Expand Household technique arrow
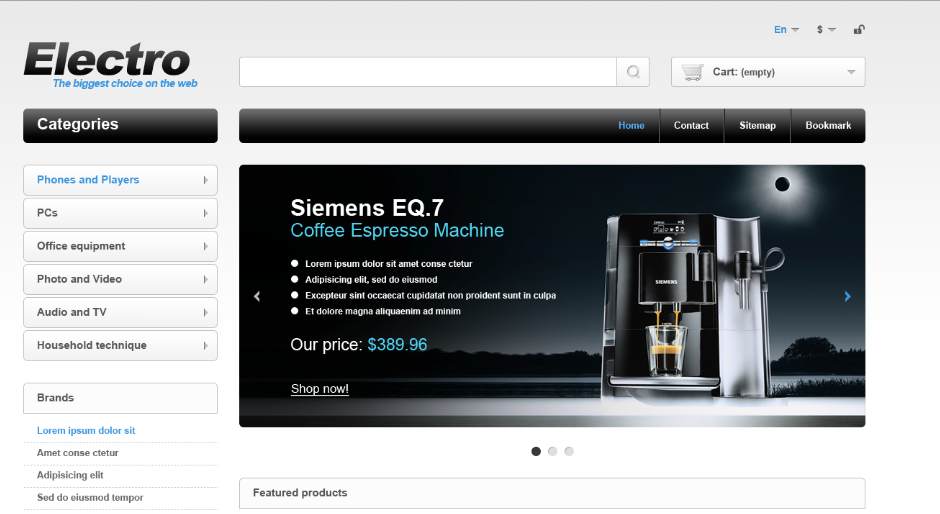This screenshot has width=940, height=514. tap(205, 345)
